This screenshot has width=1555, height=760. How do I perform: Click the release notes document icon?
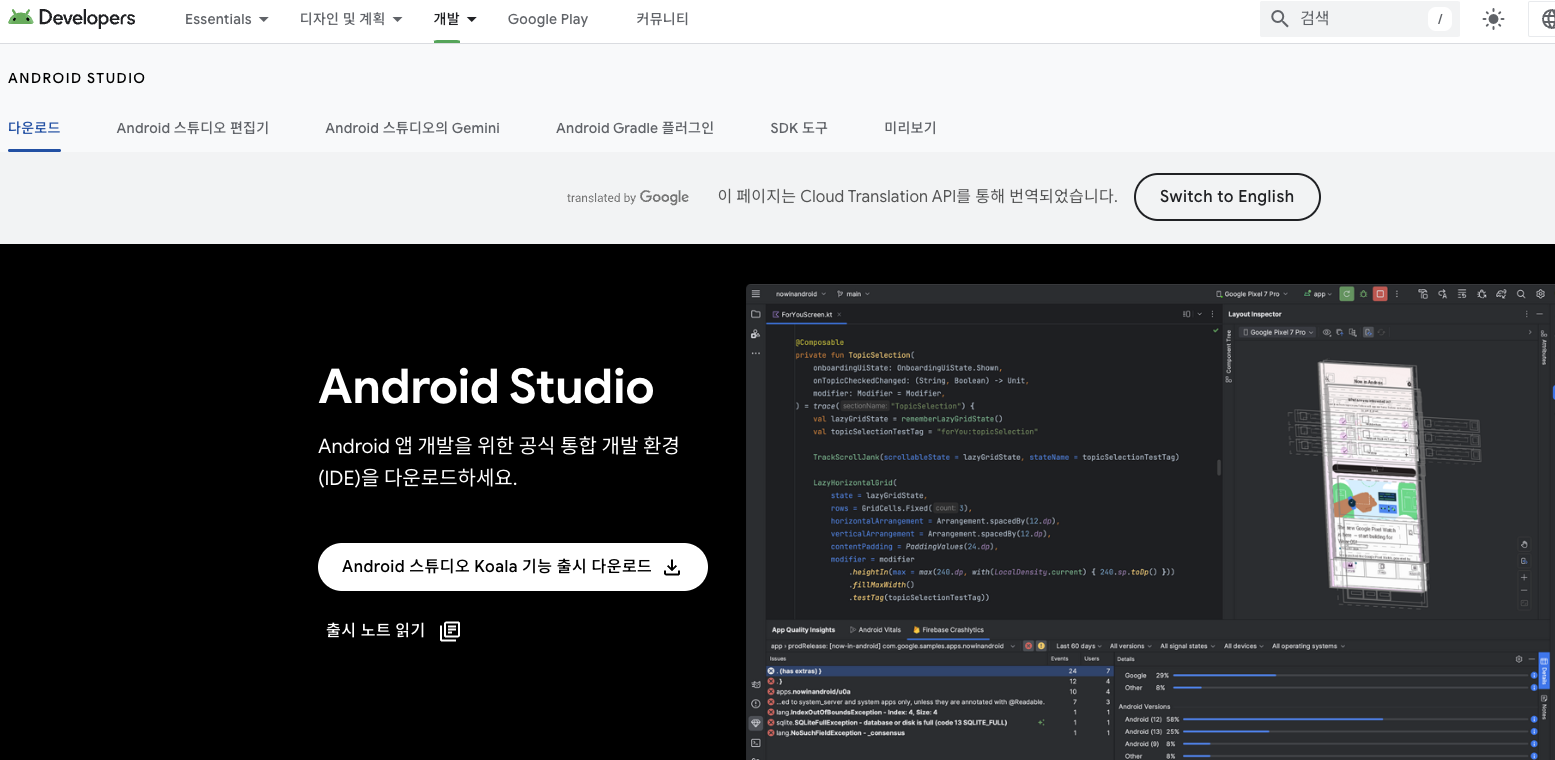(450, 630)
